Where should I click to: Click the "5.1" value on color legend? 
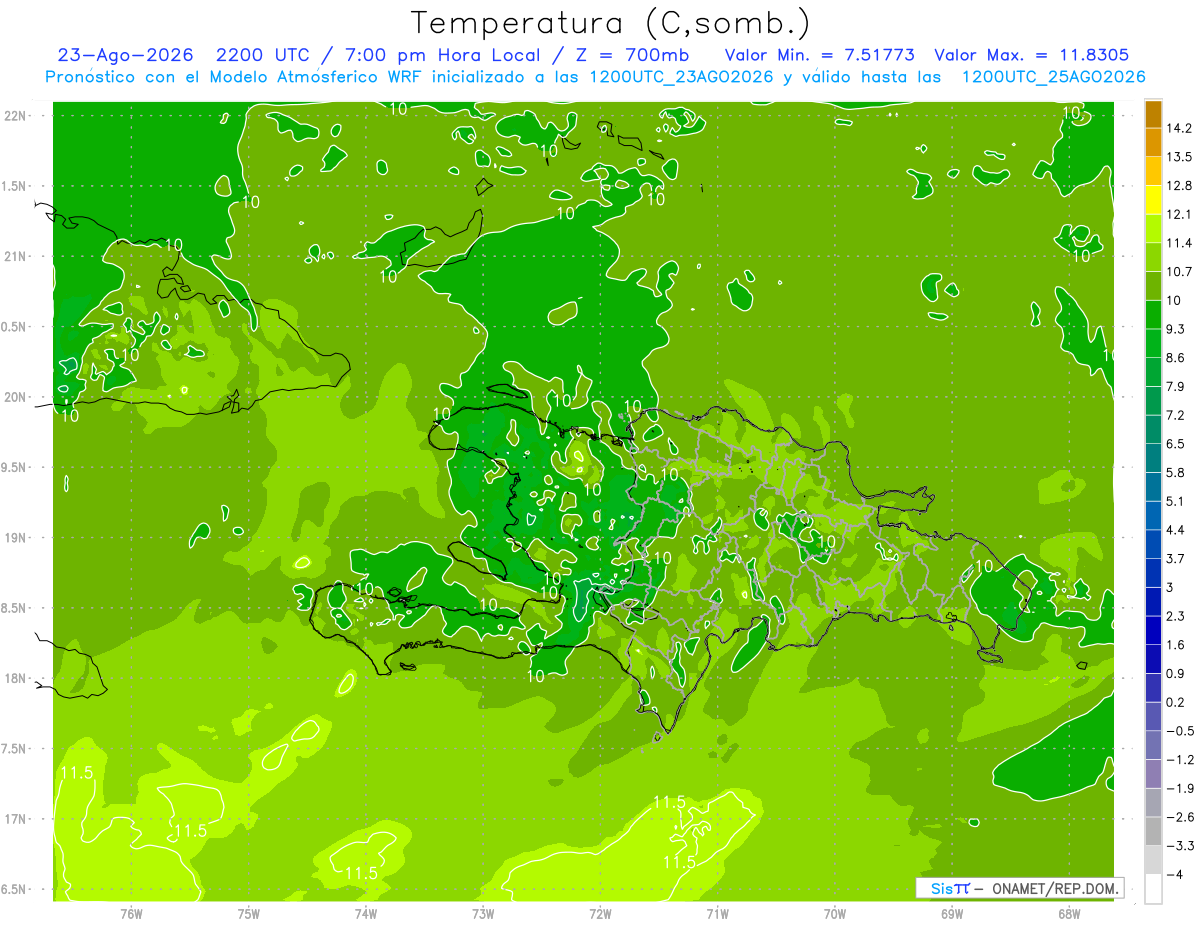(1177, 501)
